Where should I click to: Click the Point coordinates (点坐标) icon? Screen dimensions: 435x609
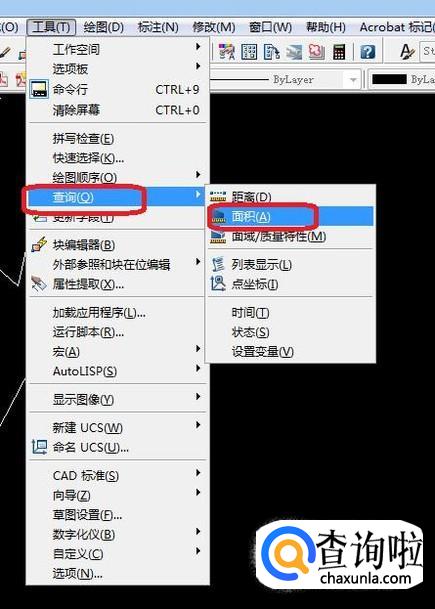pyautogui.click(x=218, y=284)
